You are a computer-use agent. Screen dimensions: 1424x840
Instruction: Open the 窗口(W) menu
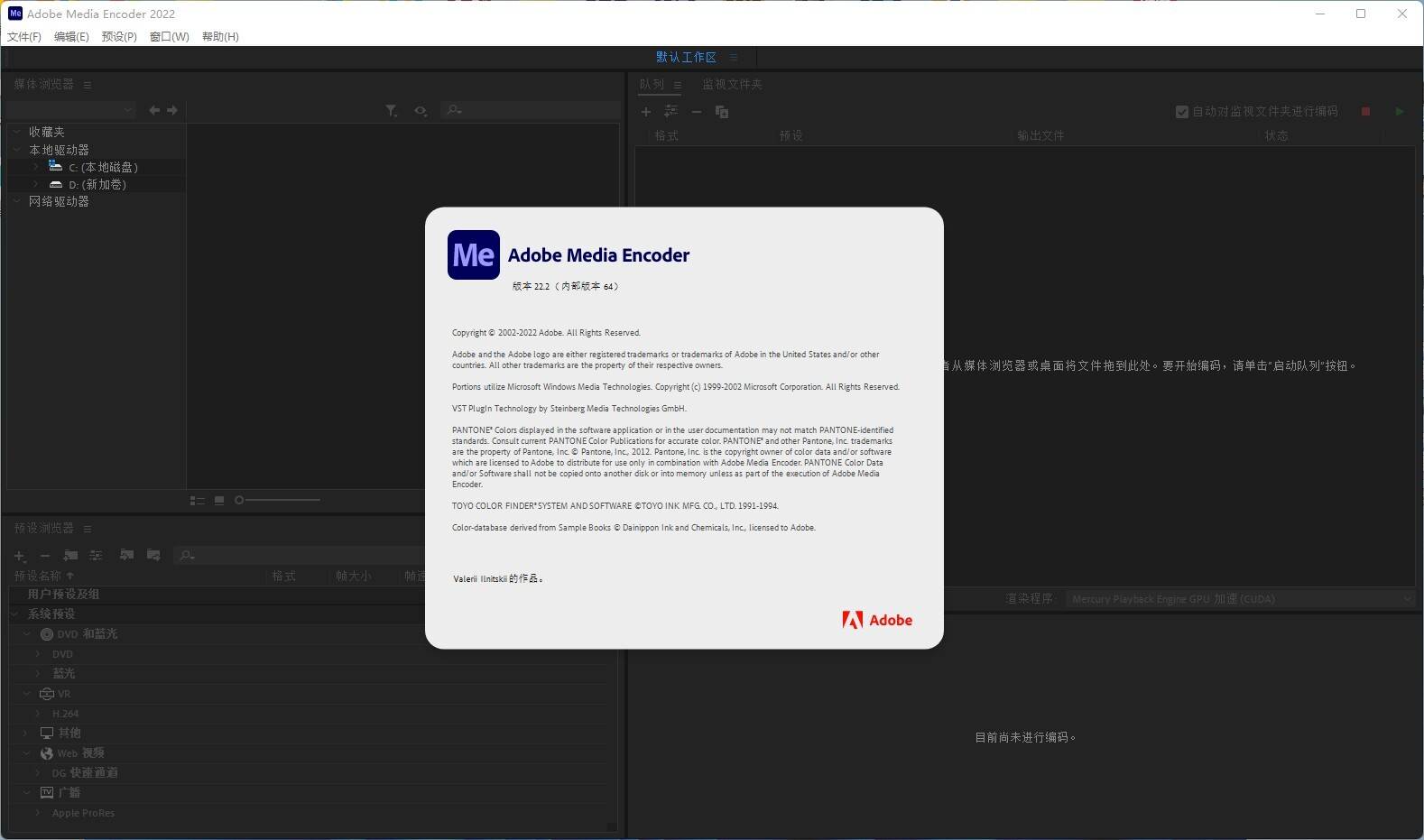[170, 37]
